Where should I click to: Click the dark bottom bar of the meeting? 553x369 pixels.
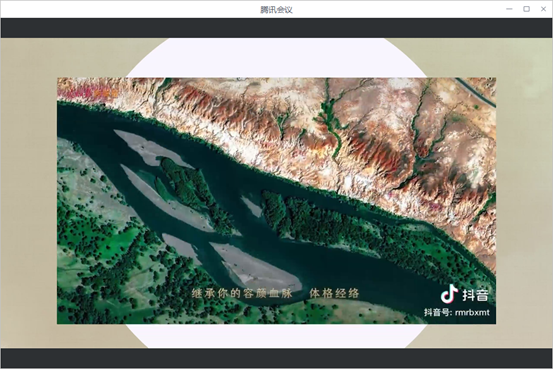[276, 358]
